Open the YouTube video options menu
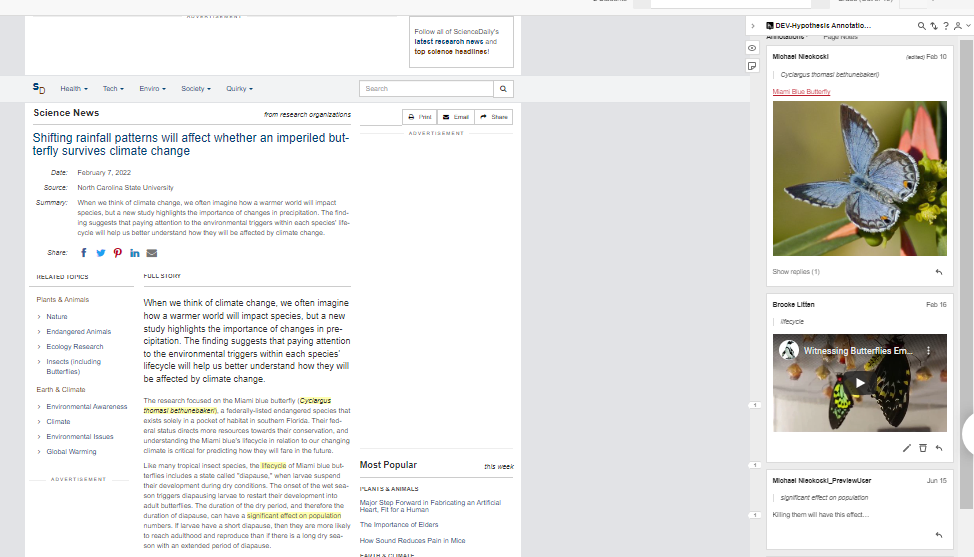Viewport: 974px width, 557px height. pyautogui.click(x=929, y=351)
